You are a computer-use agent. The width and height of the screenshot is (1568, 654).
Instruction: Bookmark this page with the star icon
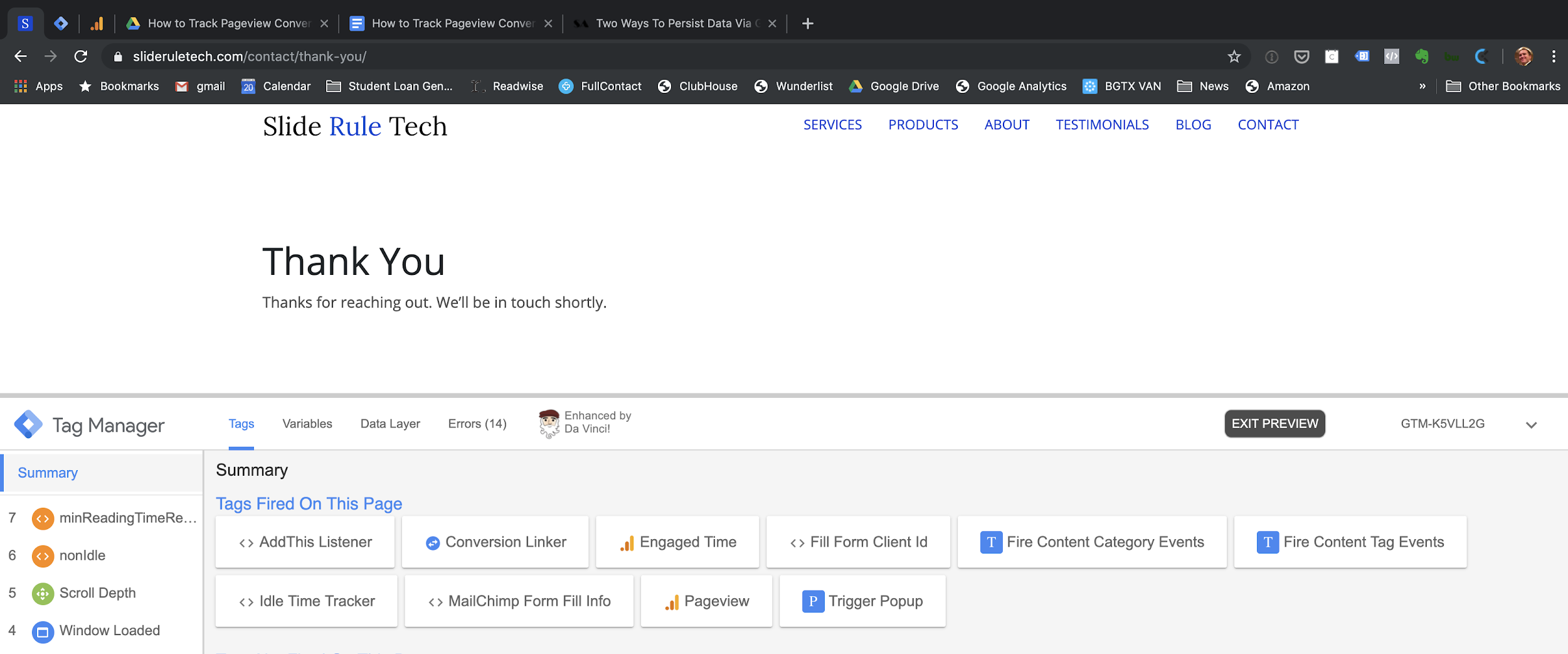pyautogui.click(x=1234, y=56)
